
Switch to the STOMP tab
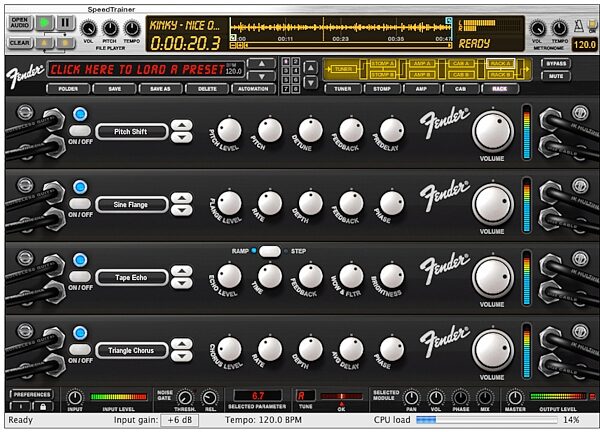pyautogui.click(x=382, y=89)
